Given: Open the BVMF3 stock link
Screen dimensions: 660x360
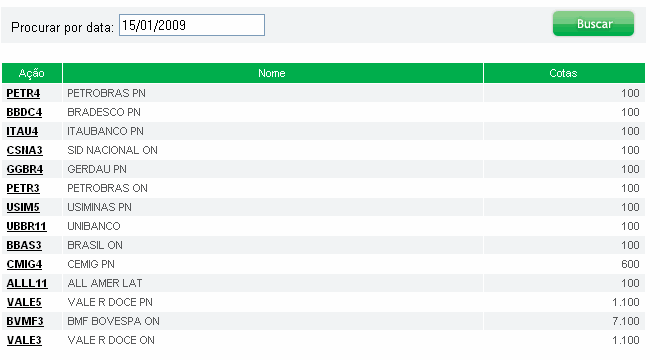Looking at the screenshot, I should click(x=25, y=321).
